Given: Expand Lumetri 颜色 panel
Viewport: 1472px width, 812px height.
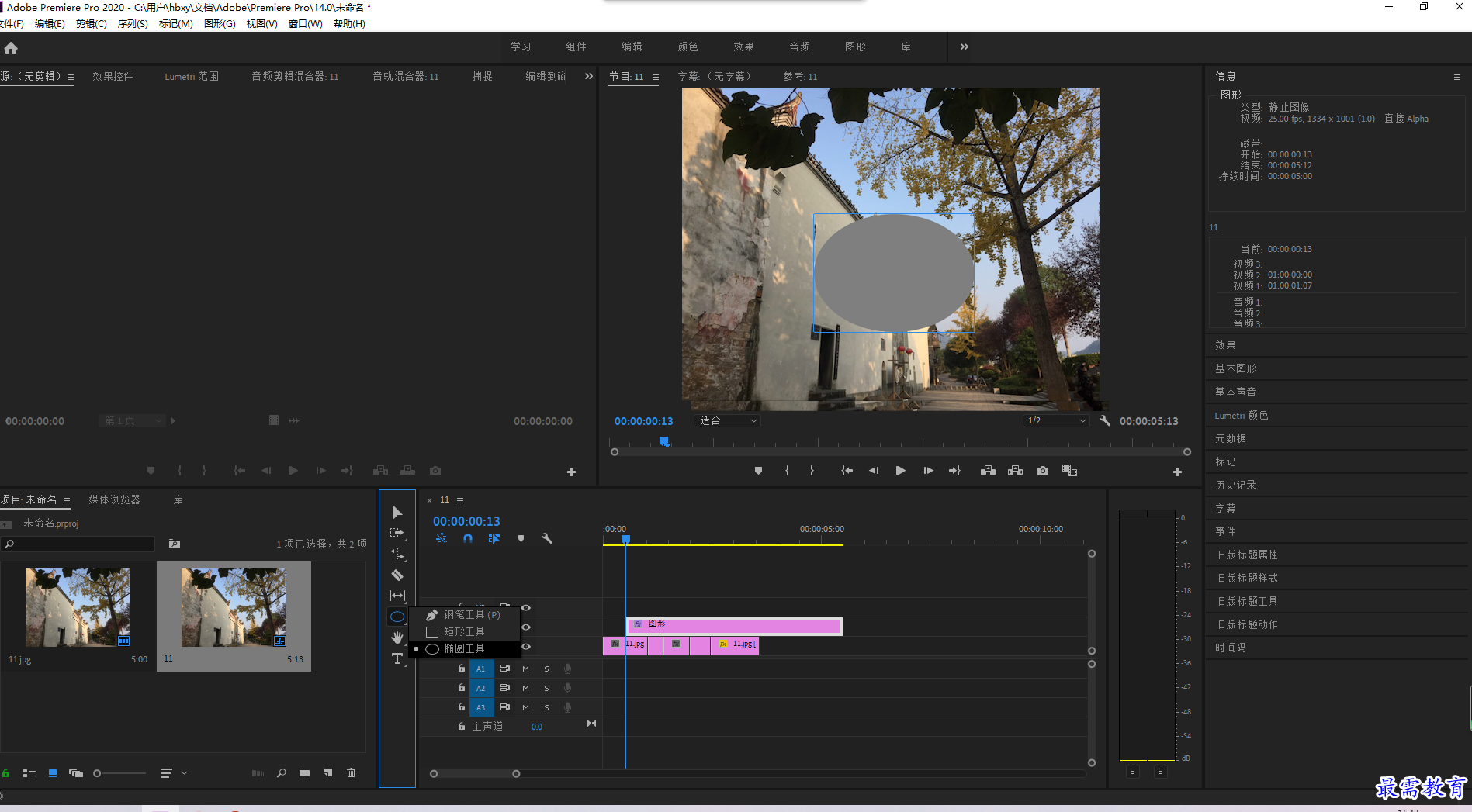Looking at the screenshot, I should click(x=1242, y=415).
